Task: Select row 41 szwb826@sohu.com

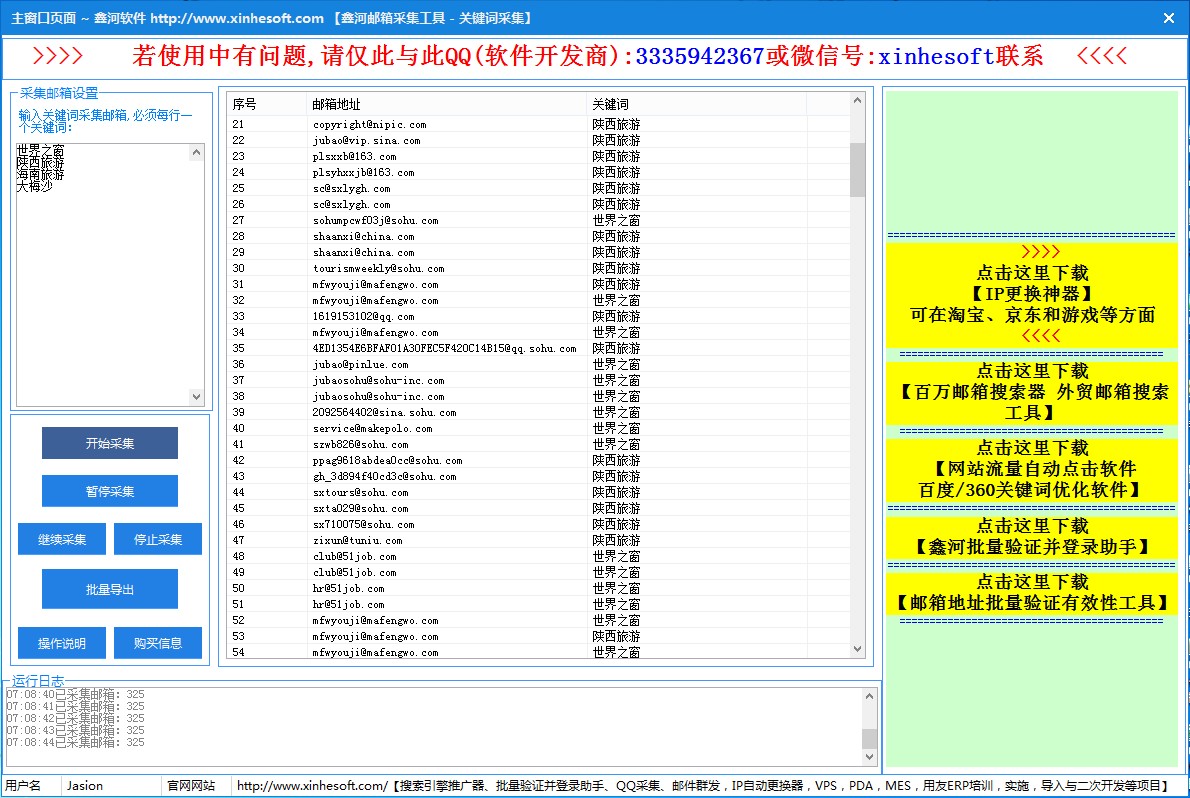Action: pos(539,444)
